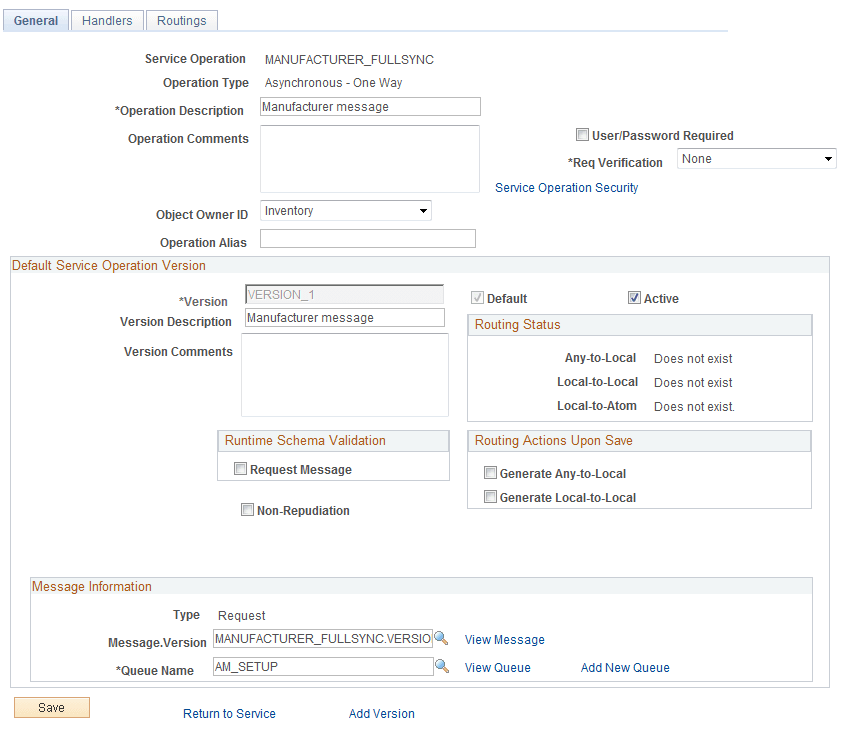The height and width of the screenshot is (736, 850).
Task: Click Return to Service
Action: [229, 713]
